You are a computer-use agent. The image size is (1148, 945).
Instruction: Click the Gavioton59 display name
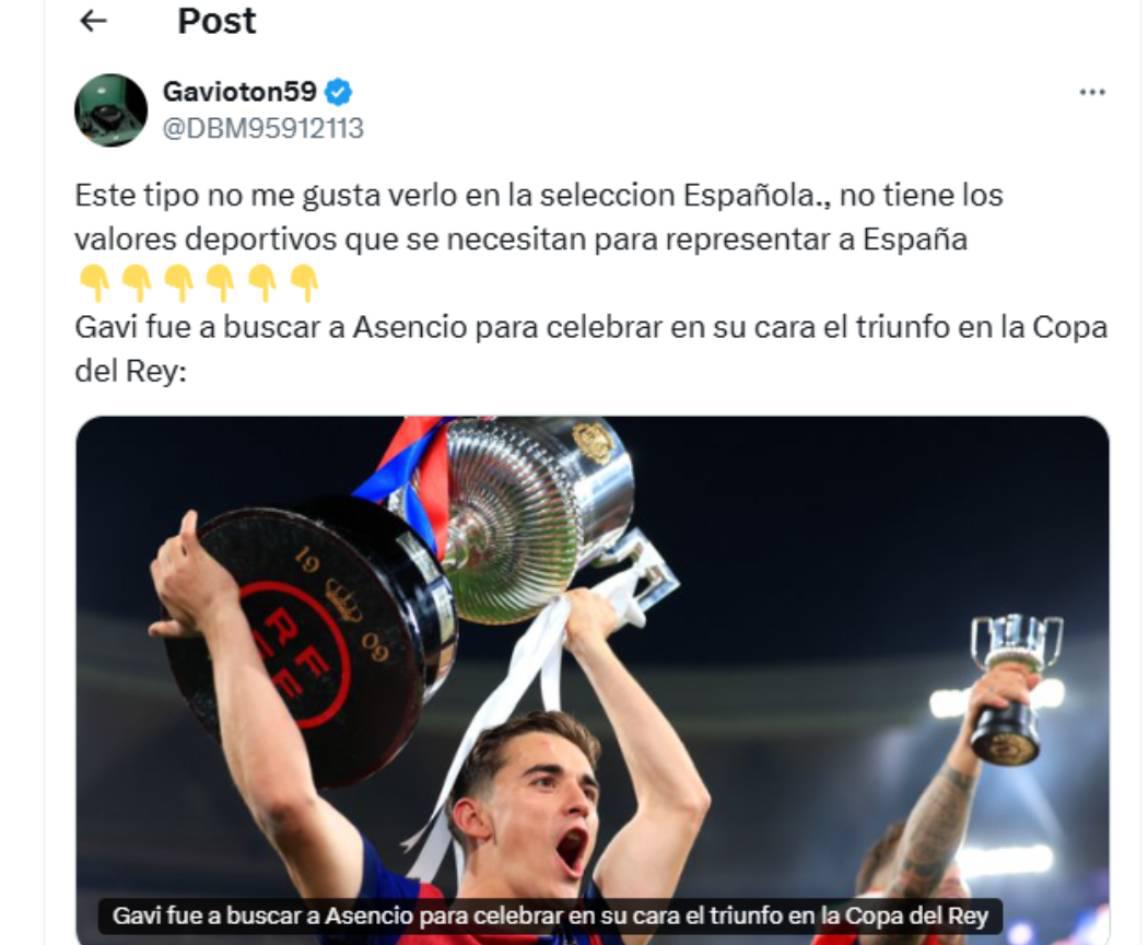point(239,91)
